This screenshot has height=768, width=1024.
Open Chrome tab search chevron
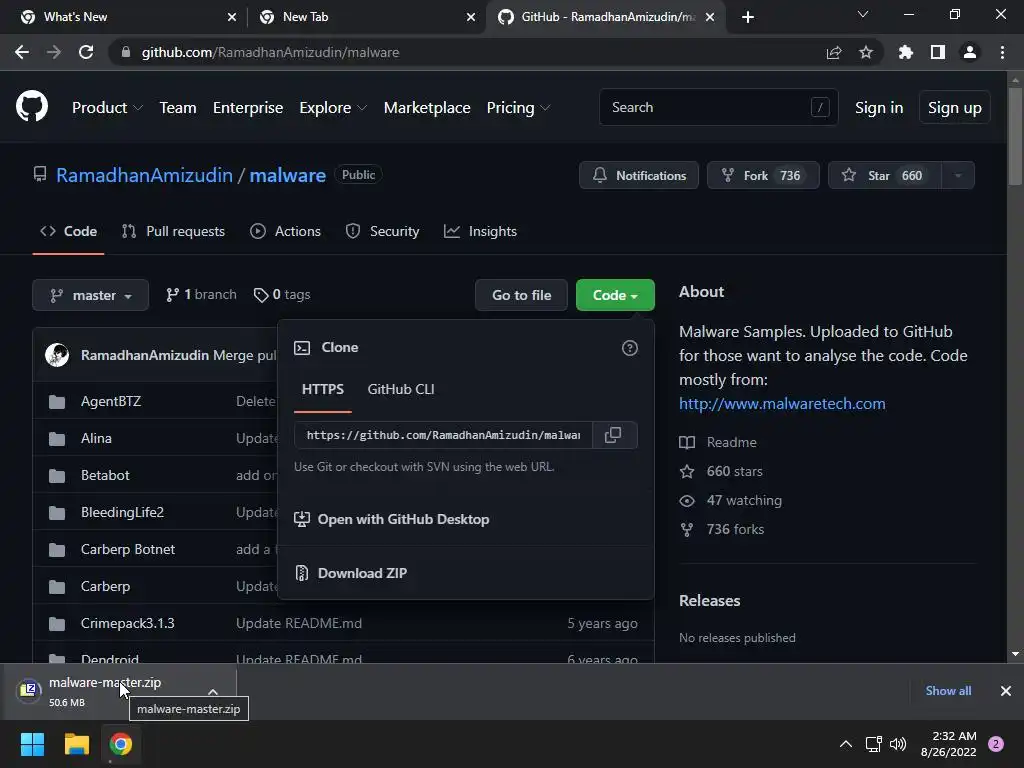point(863,14)
